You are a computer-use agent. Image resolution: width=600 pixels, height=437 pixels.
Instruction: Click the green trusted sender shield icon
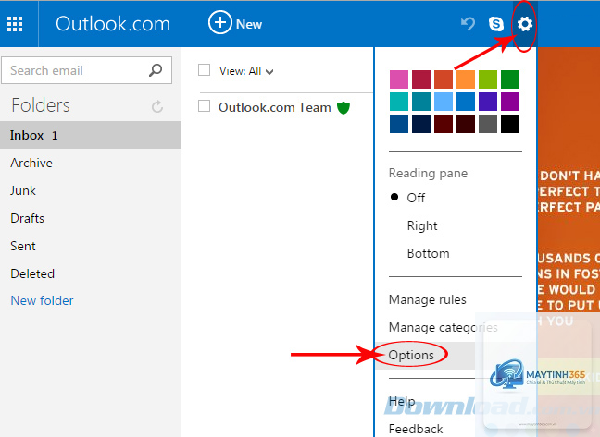pos(343,108)
